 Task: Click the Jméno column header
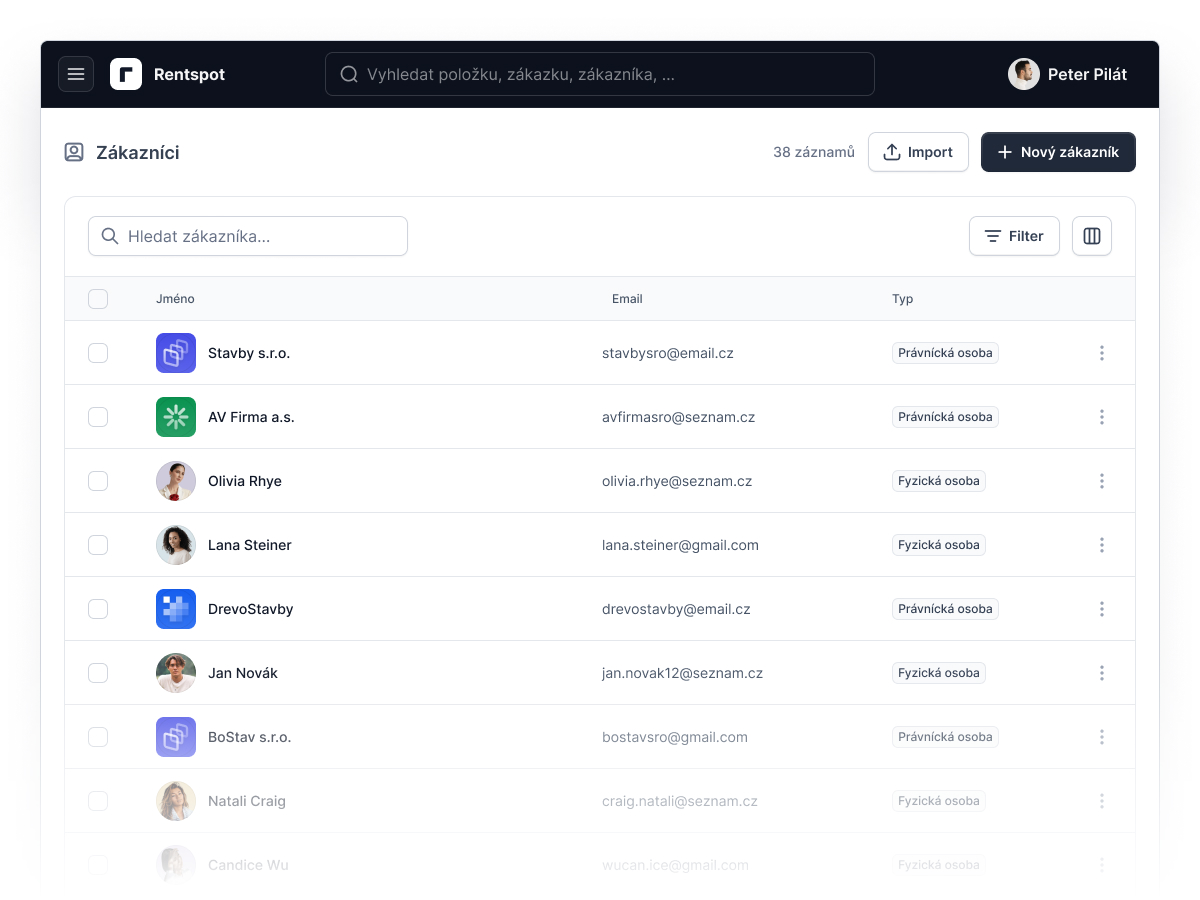[175, 299]
